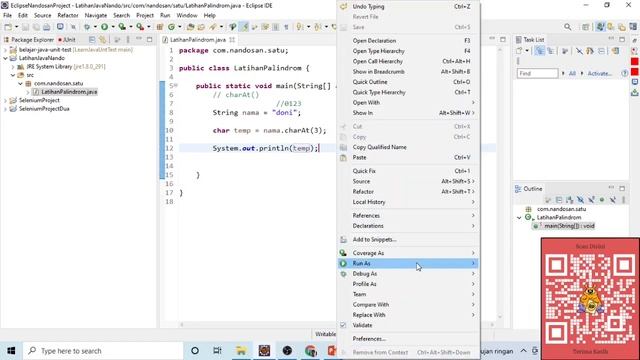Screen dimensions: 640x360
Task: Click the taskbar search box
Action: (103, 351)
